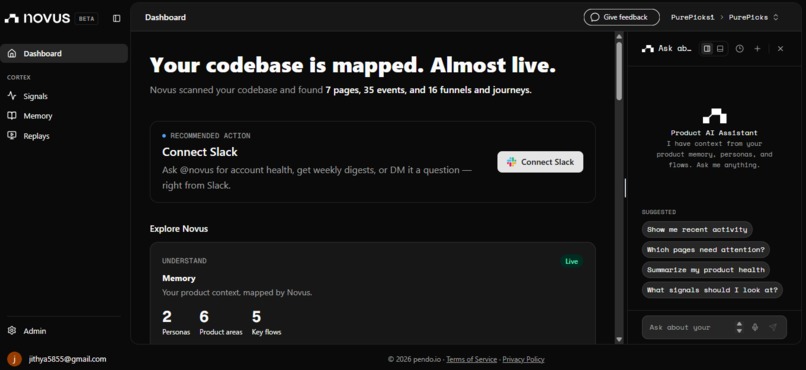Collapse the sidebar using the panel icon
The image size is (806, 370).
[117, 18]
